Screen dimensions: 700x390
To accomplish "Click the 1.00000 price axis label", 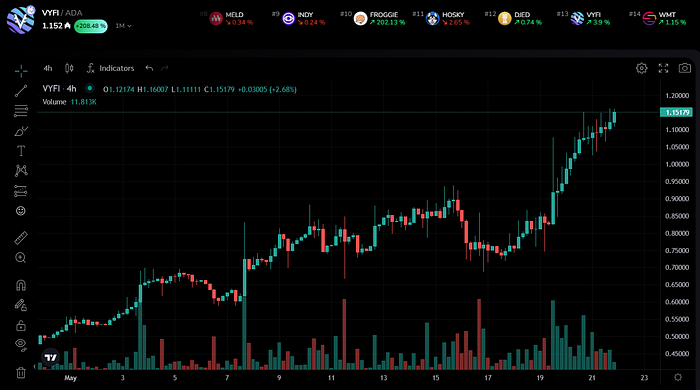I will [x=677, y=164].
